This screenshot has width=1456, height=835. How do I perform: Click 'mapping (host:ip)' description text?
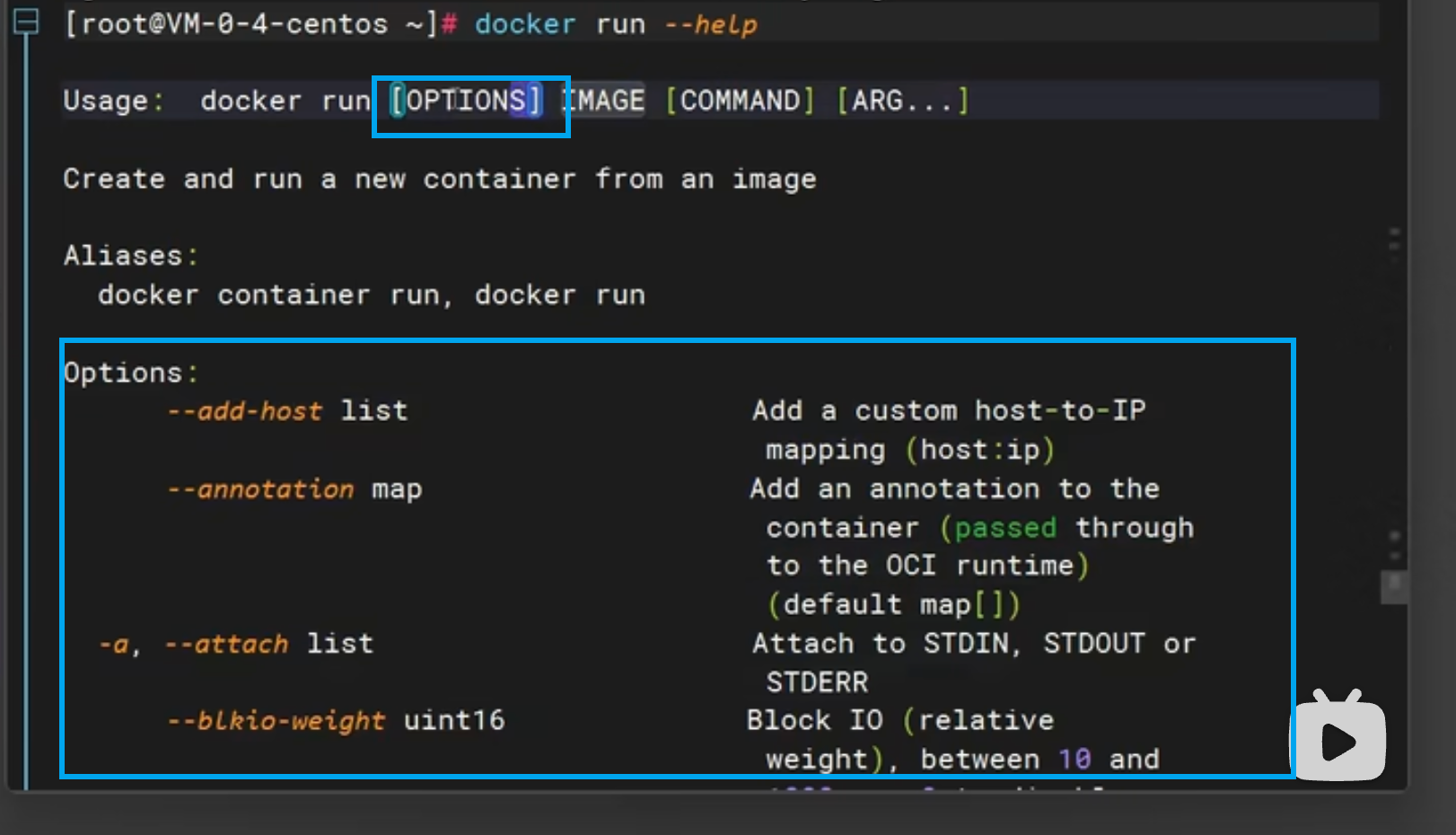(x=910, y=450)
